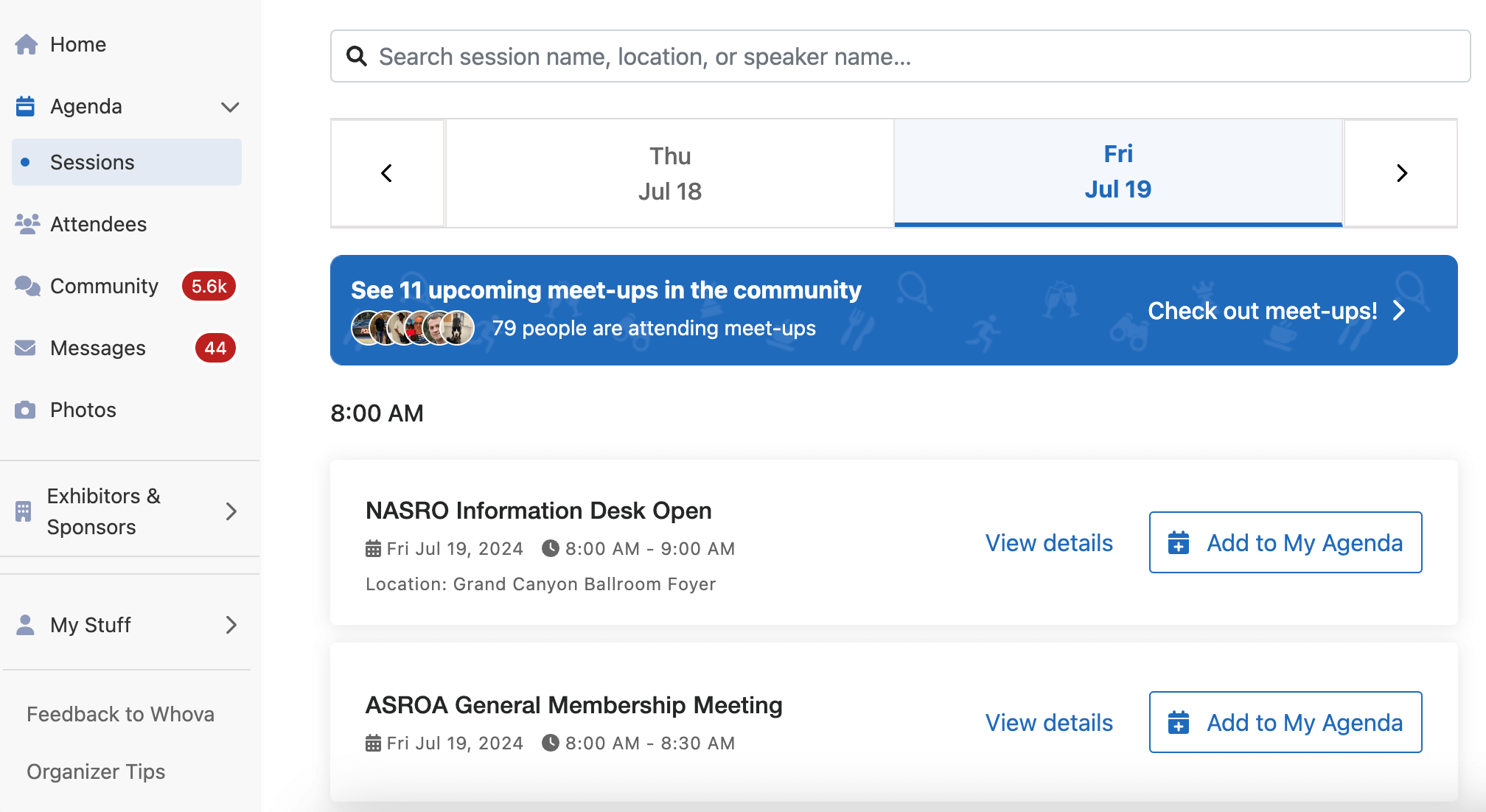Click the My Stuff person icon
This screenshot has height=812, width=1486.
25,625
